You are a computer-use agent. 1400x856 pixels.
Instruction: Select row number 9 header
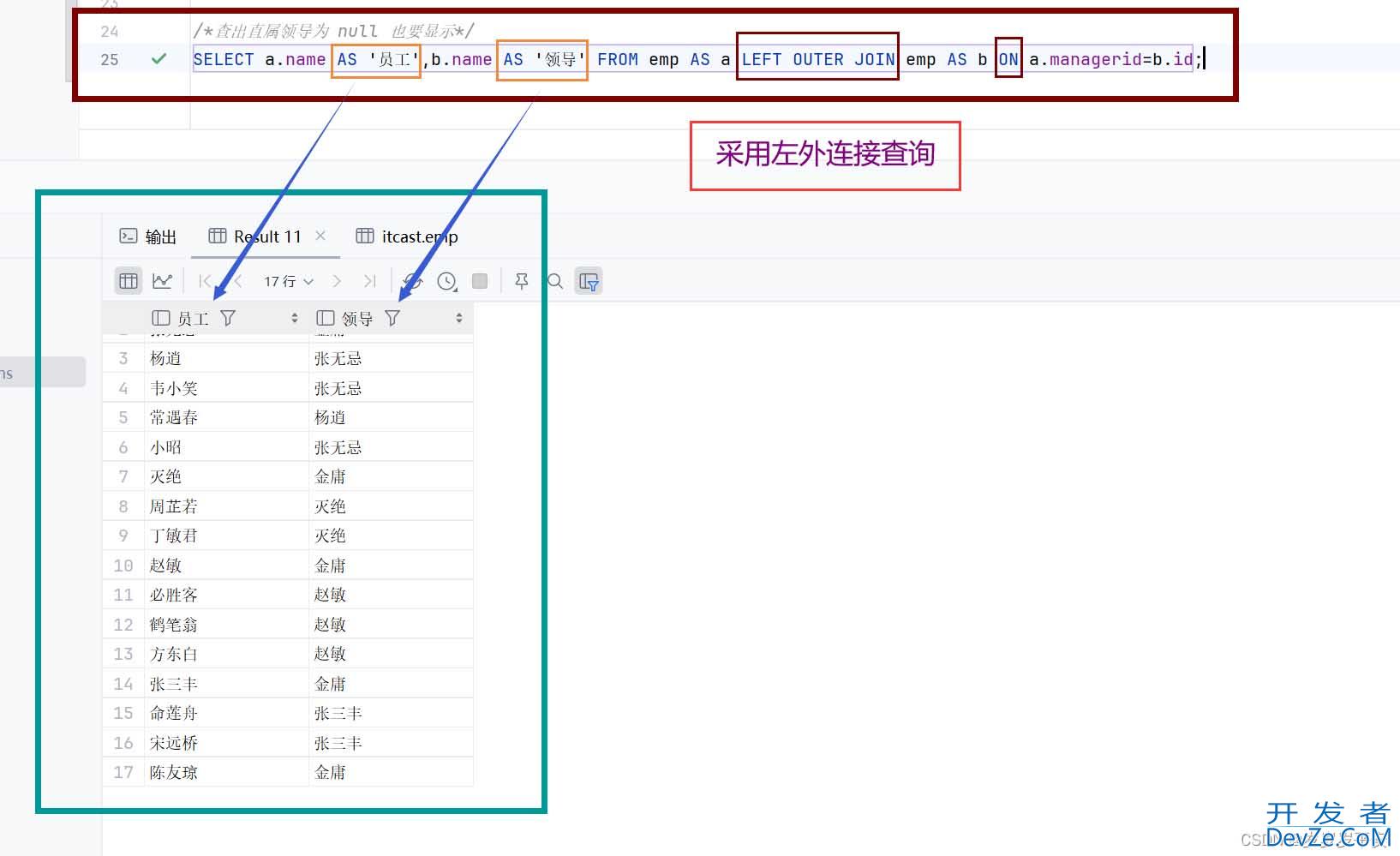[123, 536]
